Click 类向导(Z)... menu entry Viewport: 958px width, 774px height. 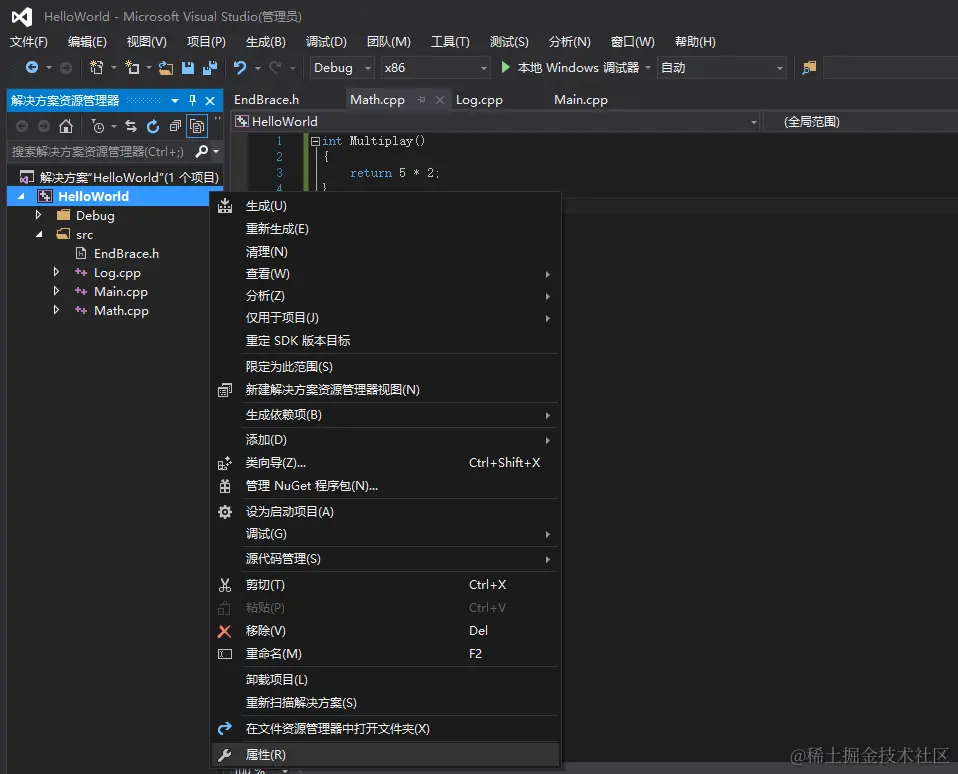385,462
